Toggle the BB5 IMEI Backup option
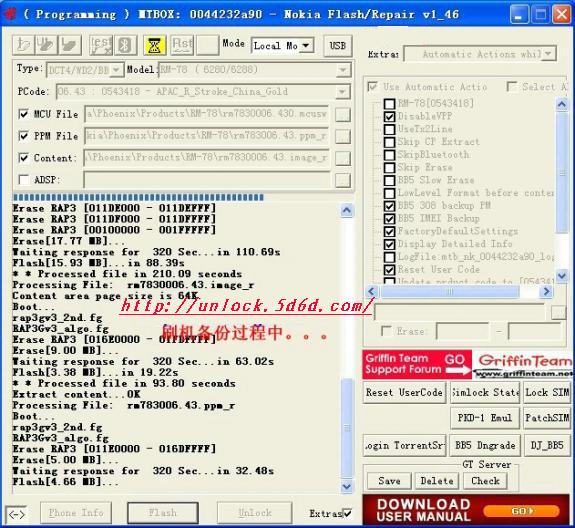 pos(389,219)
